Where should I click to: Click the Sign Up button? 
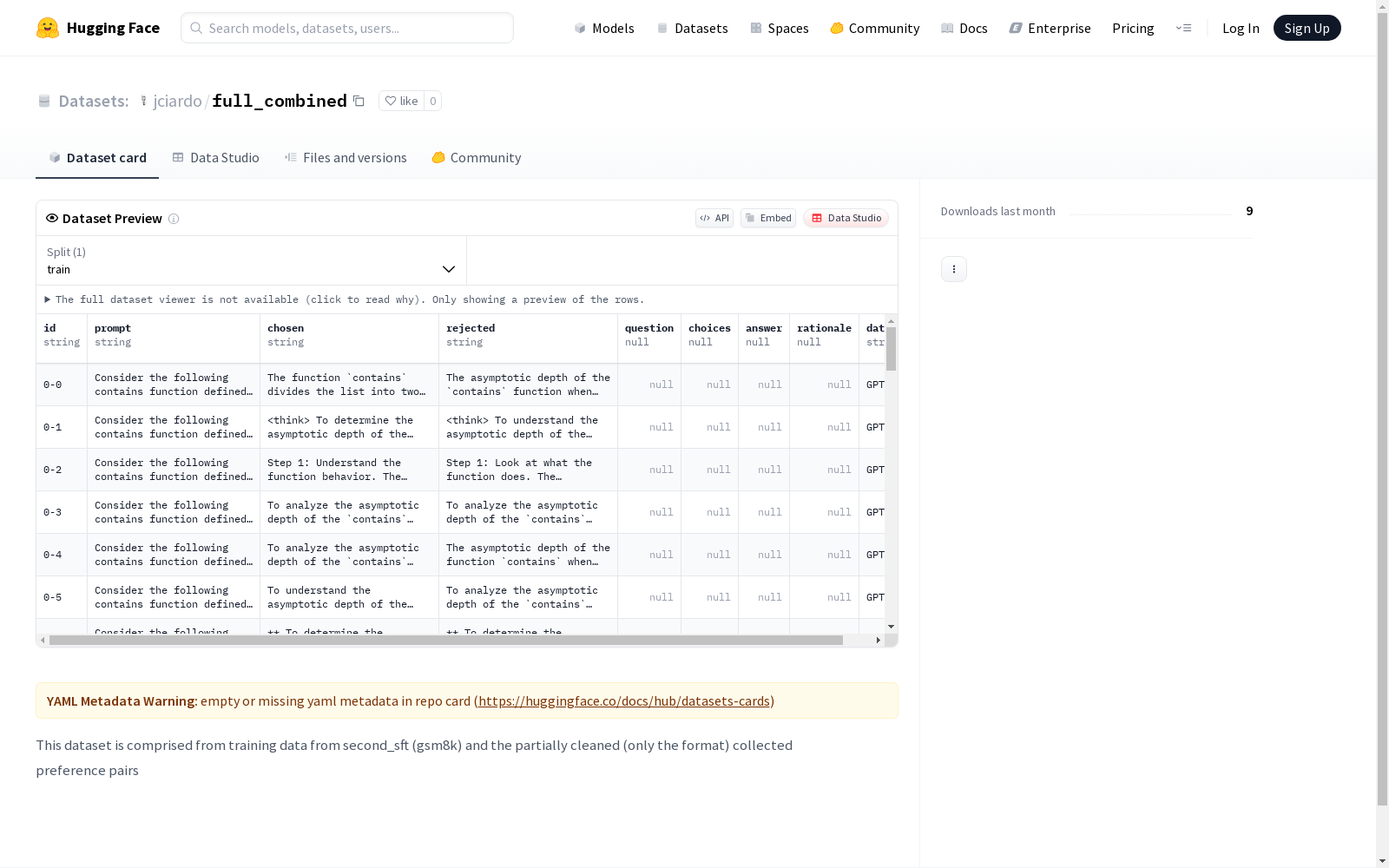click(x=1307, y=28)
